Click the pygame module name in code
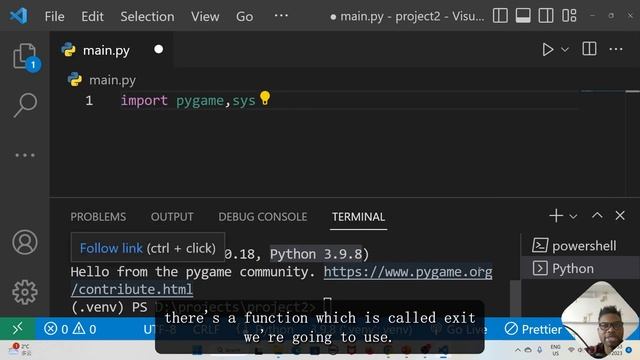 tap(200, 100)
